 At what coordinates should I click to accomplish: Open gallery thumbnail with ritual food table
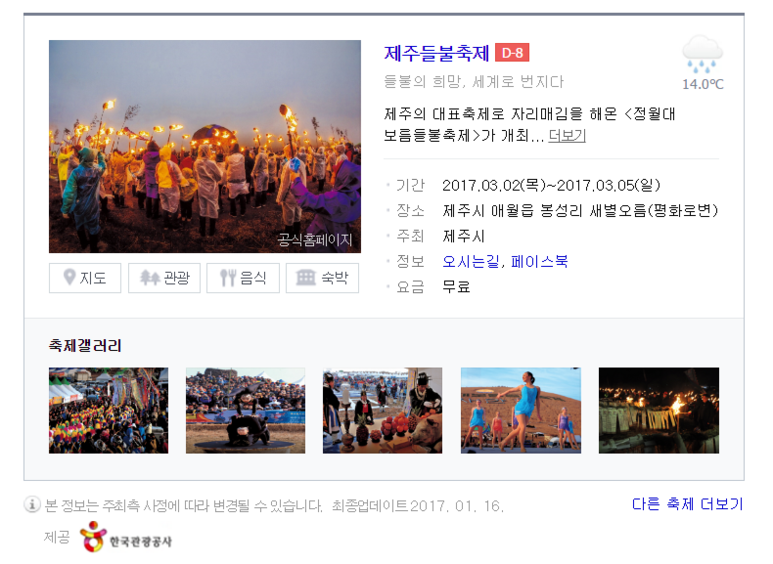383,410
